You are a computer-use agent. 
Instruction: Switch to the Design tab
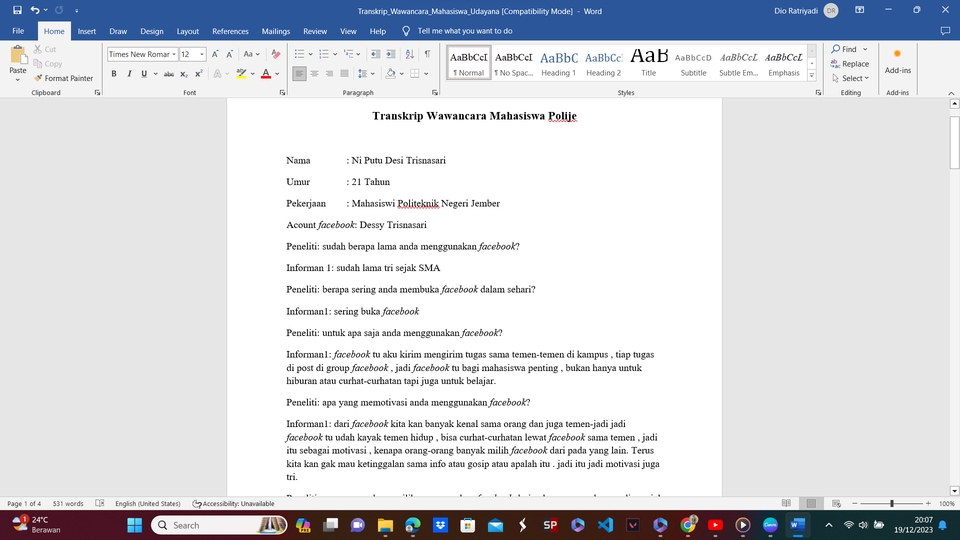(x=151, y=31)
